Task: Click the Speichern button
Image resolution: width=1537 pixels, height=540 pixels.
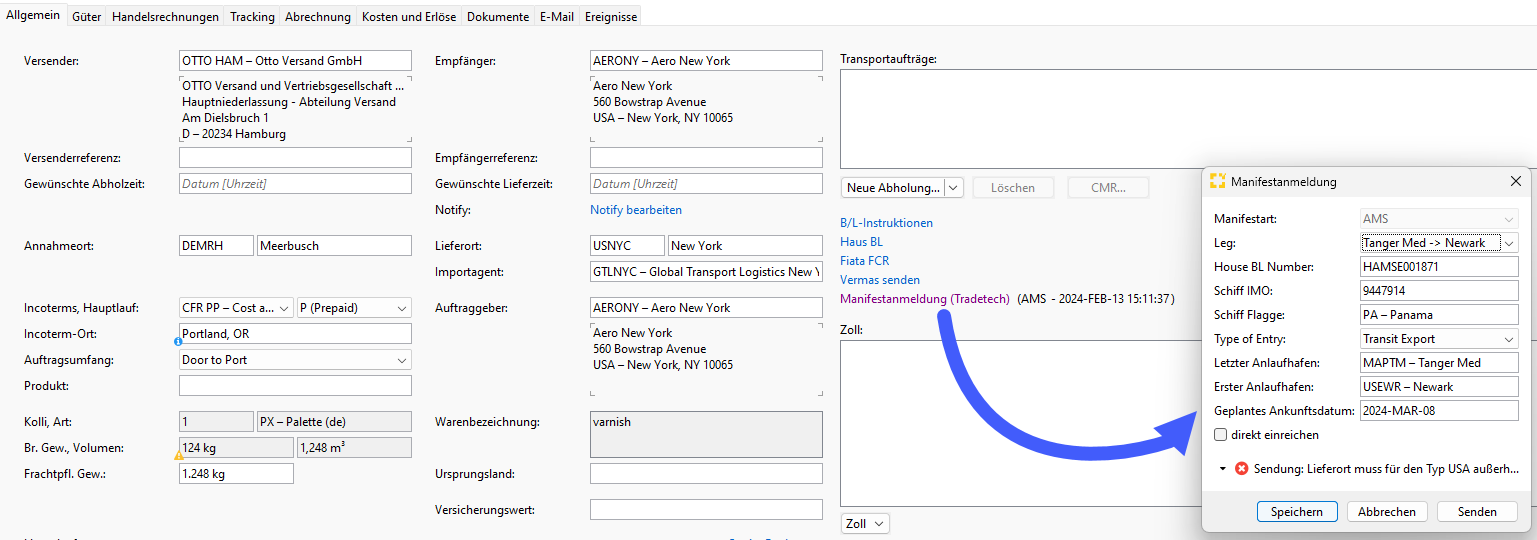Action: [1296, 511]
